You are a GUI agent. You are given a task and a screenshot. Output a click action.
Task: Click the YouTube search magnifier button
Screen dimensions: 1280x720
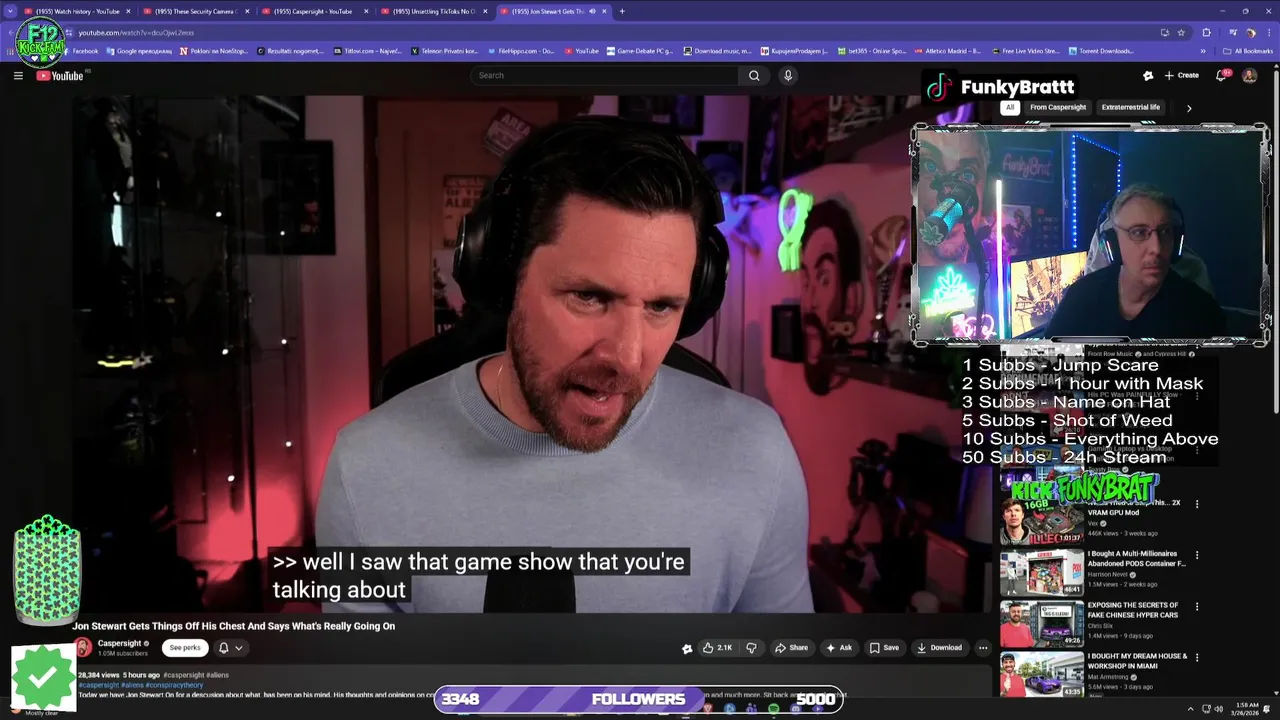pos(754,75)
